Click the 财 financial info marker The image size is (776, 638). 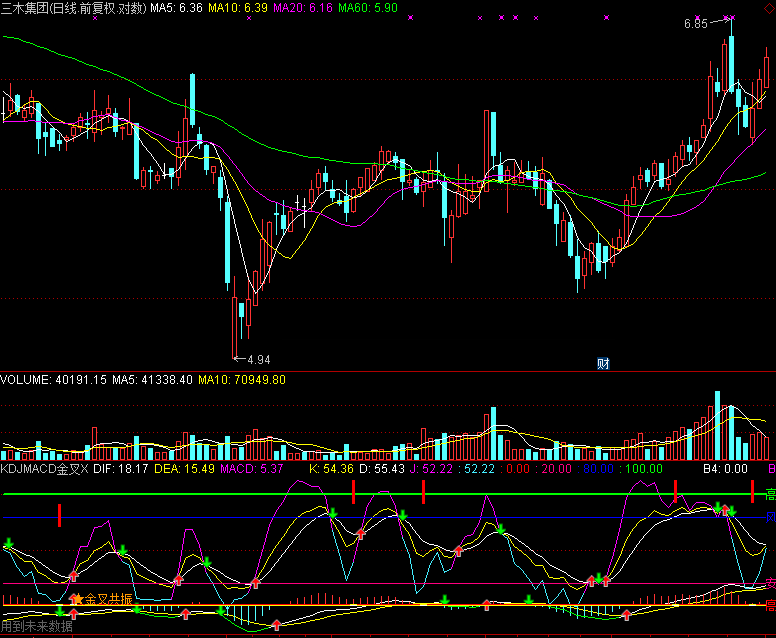[x=603, y=364]
